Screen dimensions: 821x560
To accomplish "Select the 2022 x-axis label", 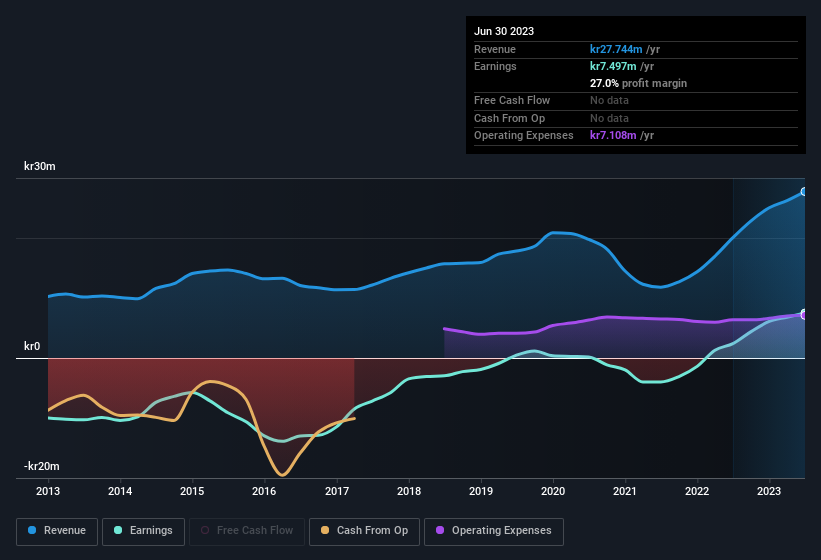I will [697, 491].
